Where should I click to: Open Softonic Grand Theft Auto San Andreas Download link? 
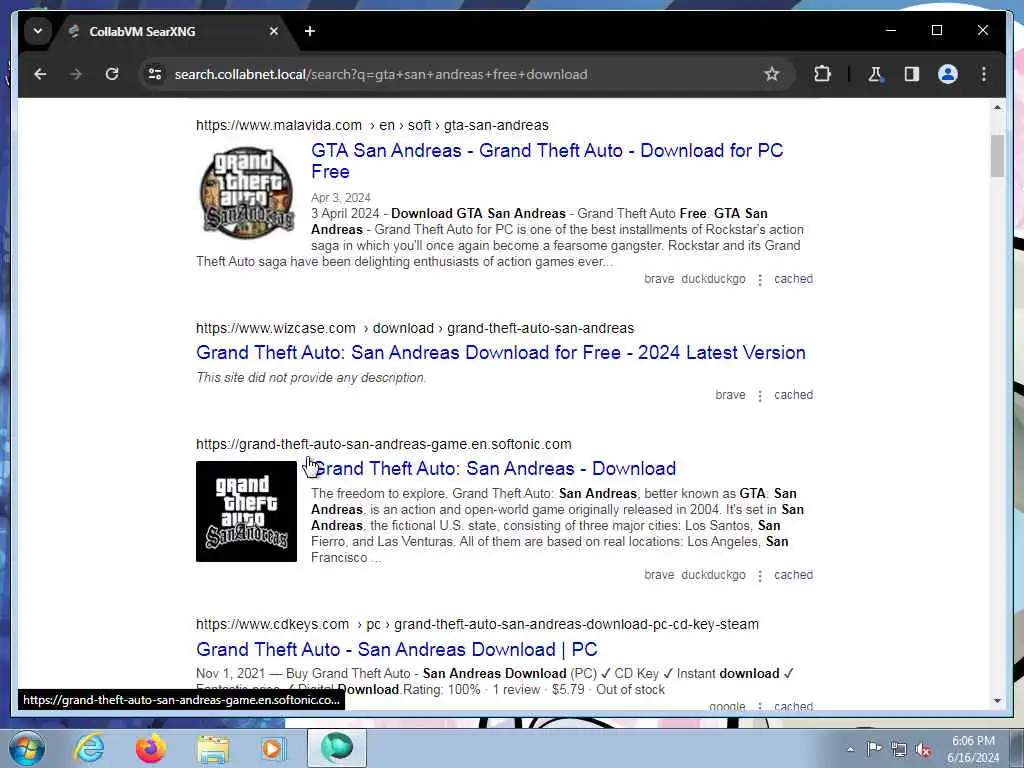point(494,468)
